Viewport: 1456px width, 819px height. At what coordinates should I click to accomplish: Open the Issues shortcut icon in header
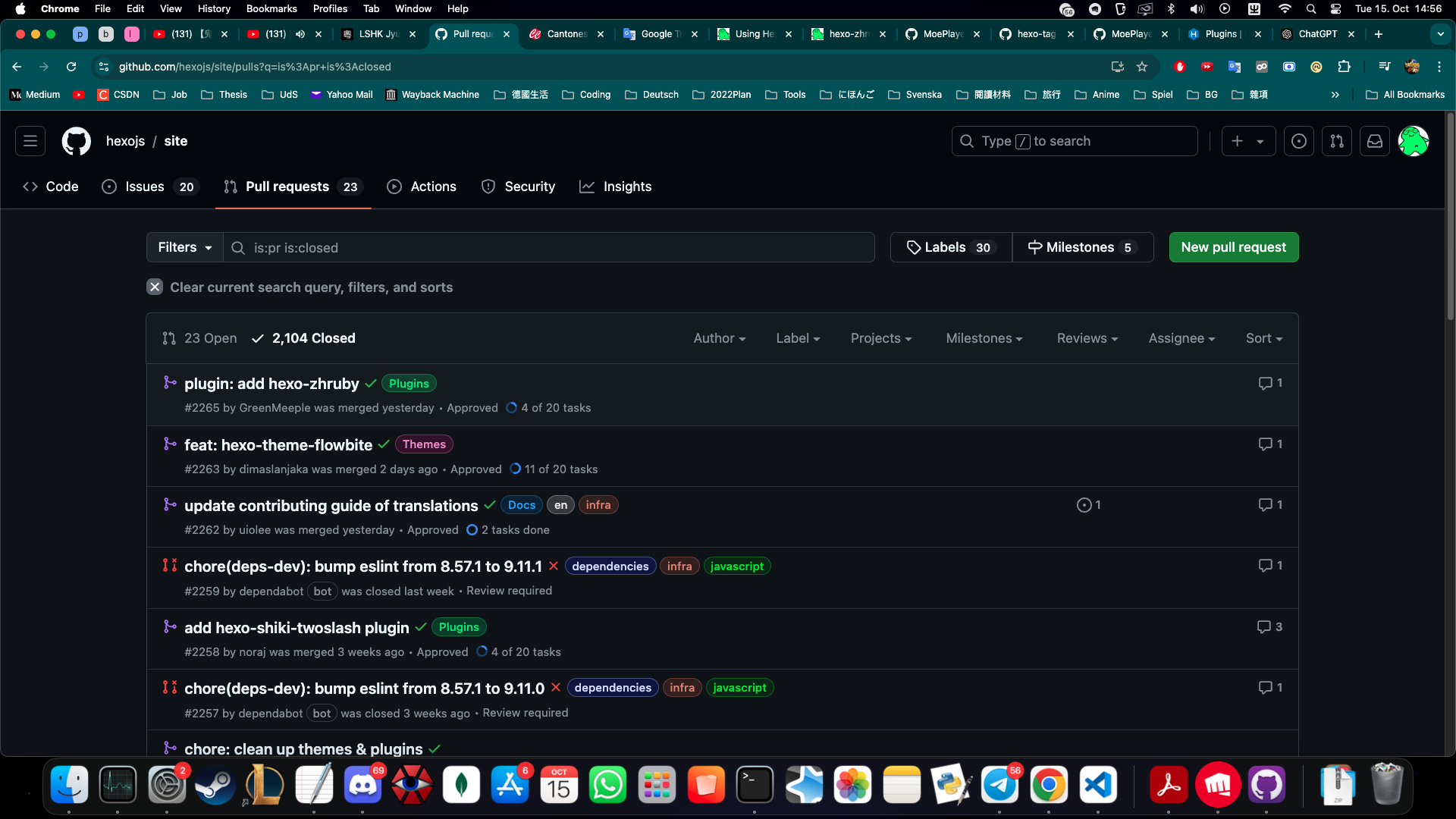(1299, 141)
